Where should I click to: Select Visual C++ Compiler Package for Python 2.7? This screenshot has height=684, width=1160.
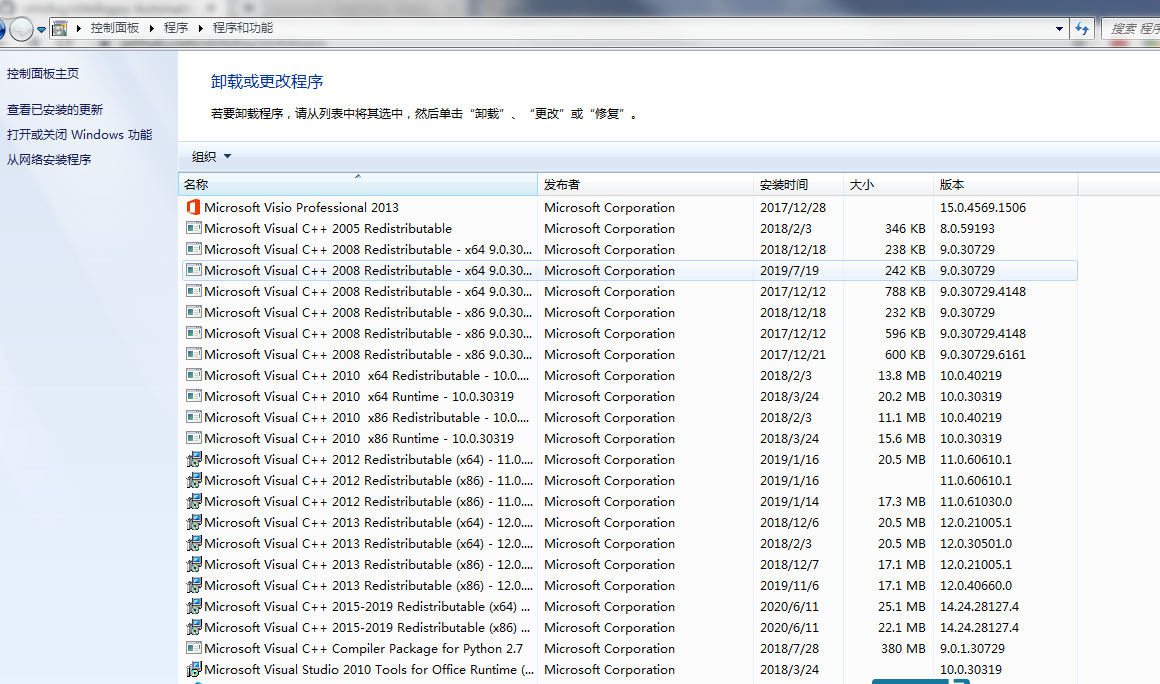pos(363,649)
